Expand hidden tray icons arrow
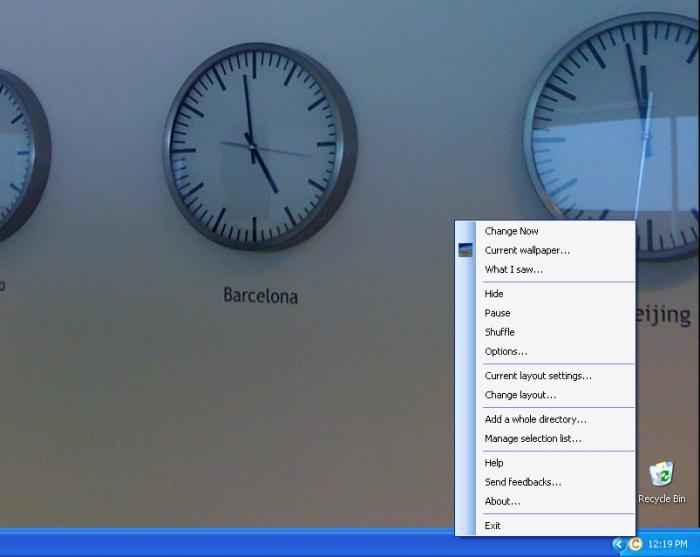This screenshot has height=557, width=700. coord(618,544)
